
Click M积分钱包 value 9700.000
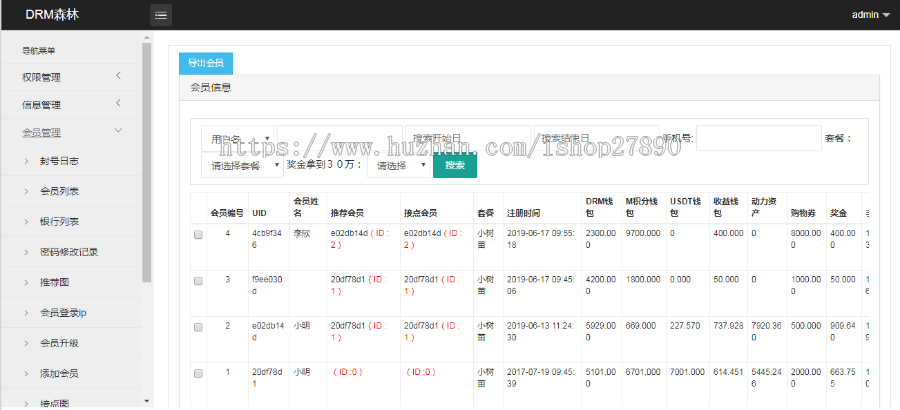pos(643,234)
